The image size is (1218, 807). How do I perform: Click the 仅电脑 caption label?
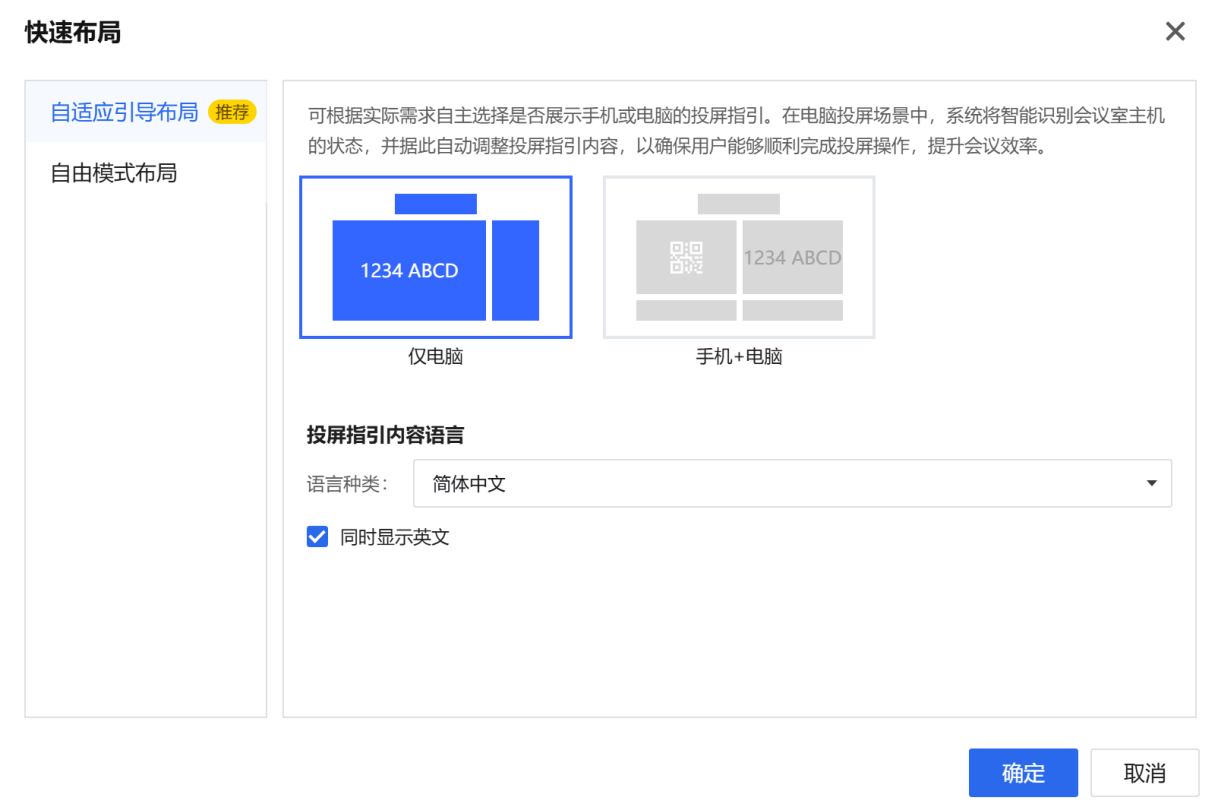(x=435, y=357)
